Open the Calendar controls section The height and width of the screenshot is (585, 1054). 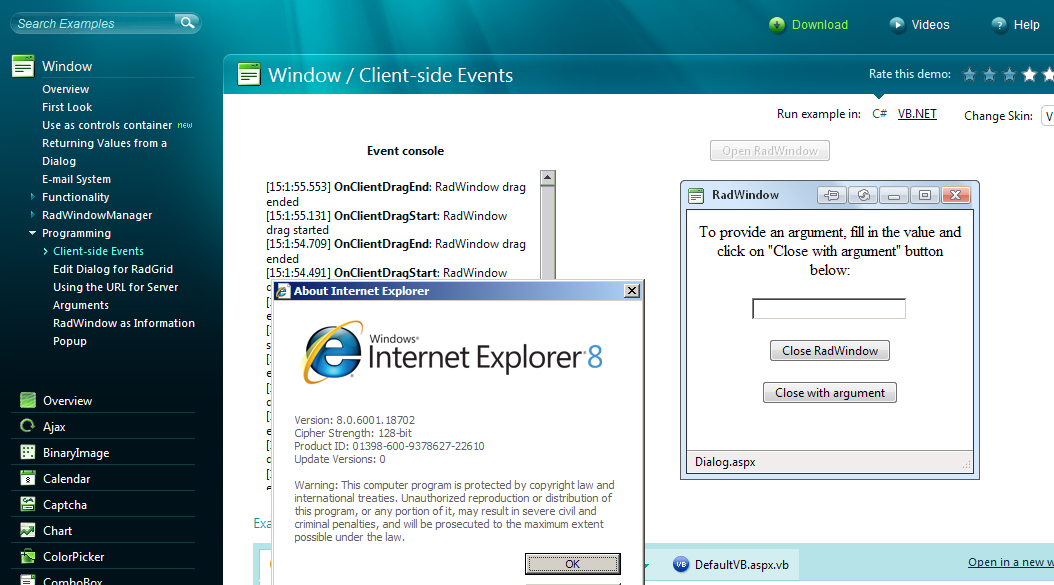67,479
